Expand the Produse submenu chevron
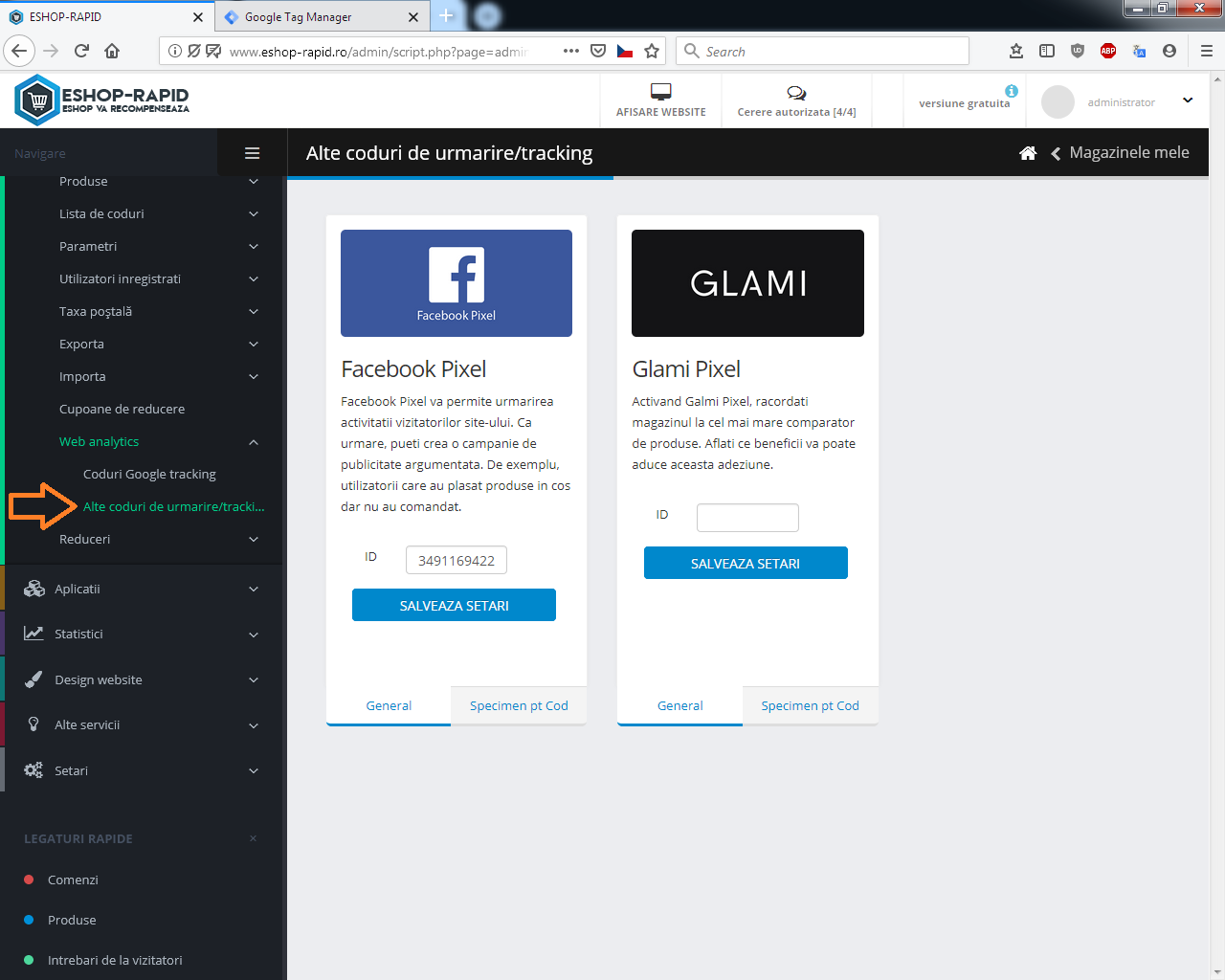The width and height of the screenshot is (1225, 980). pyautogui.click(x=254, y=182)
